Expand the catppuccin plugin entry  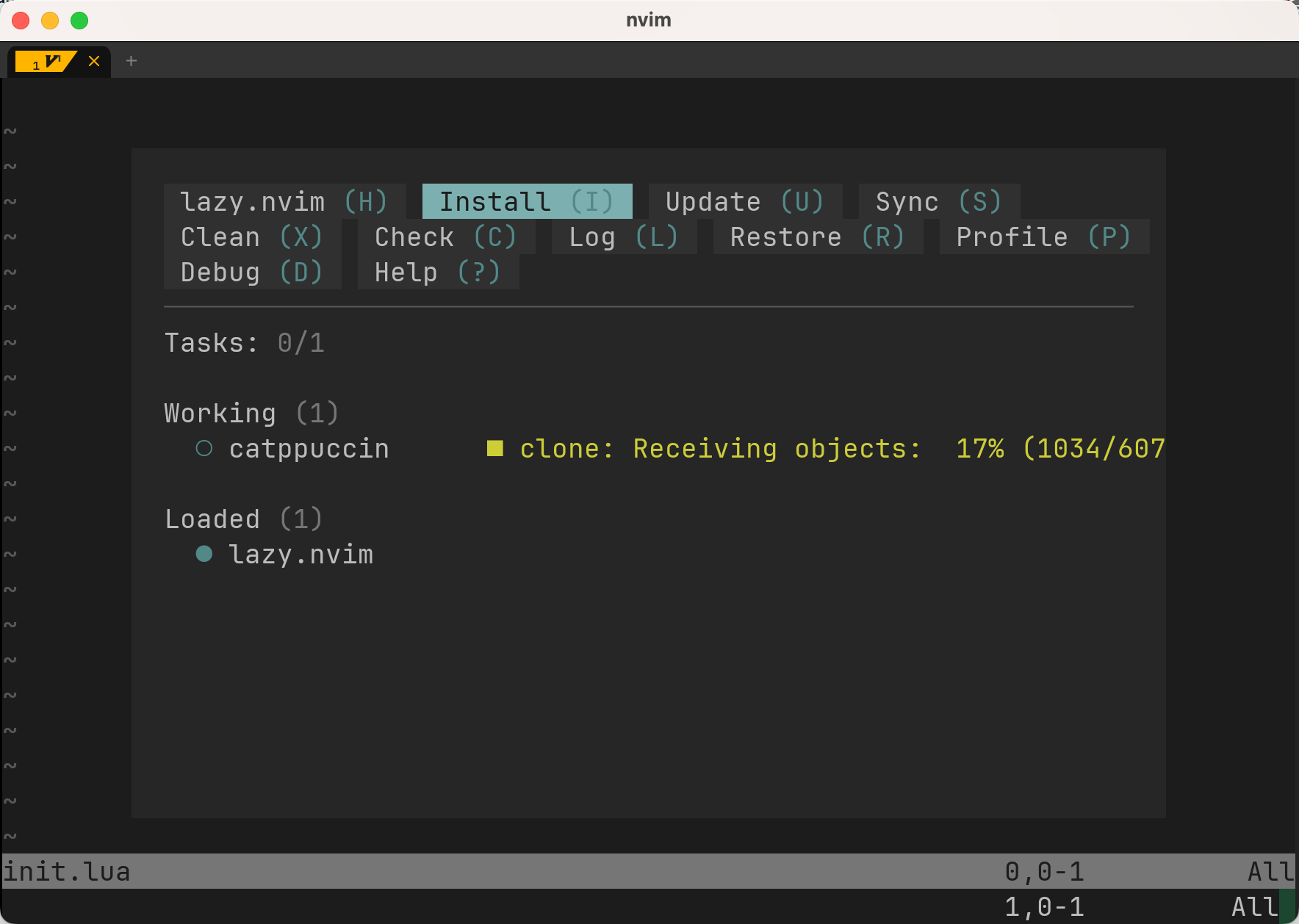(309, 448)
